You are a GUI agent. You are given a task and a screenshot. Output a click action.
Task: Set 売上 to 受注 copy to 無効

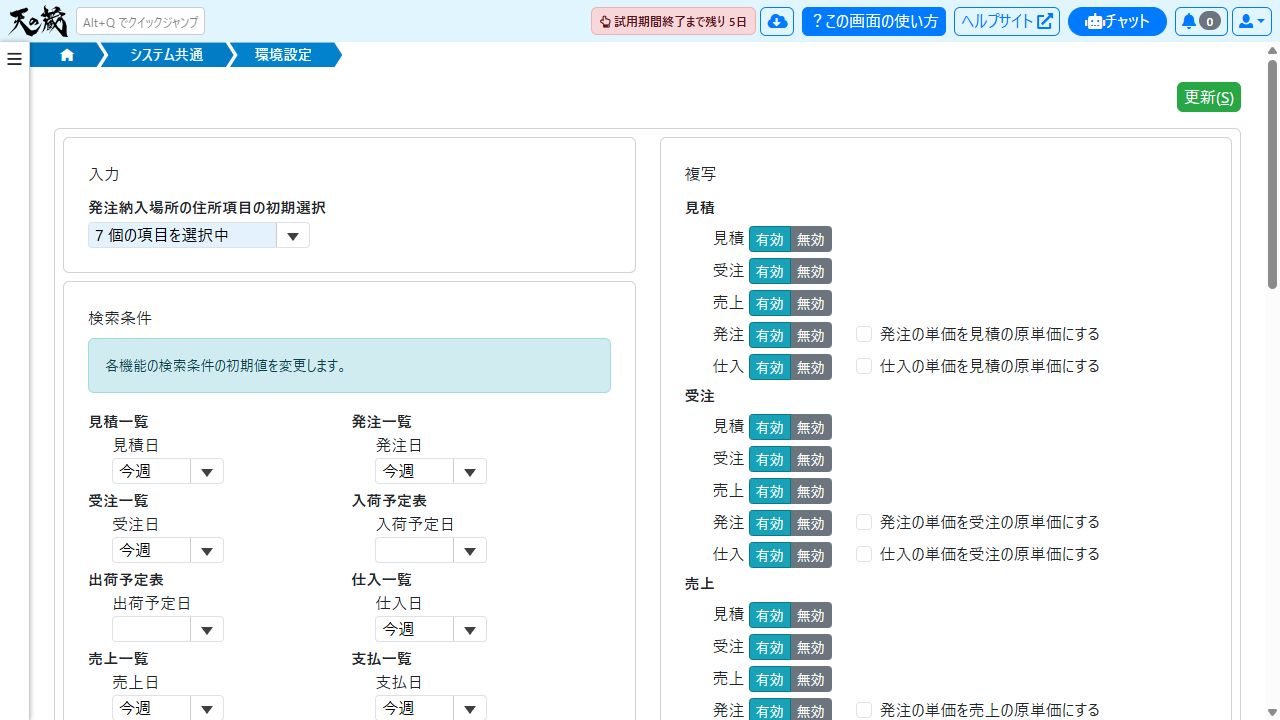coord(811,647)
